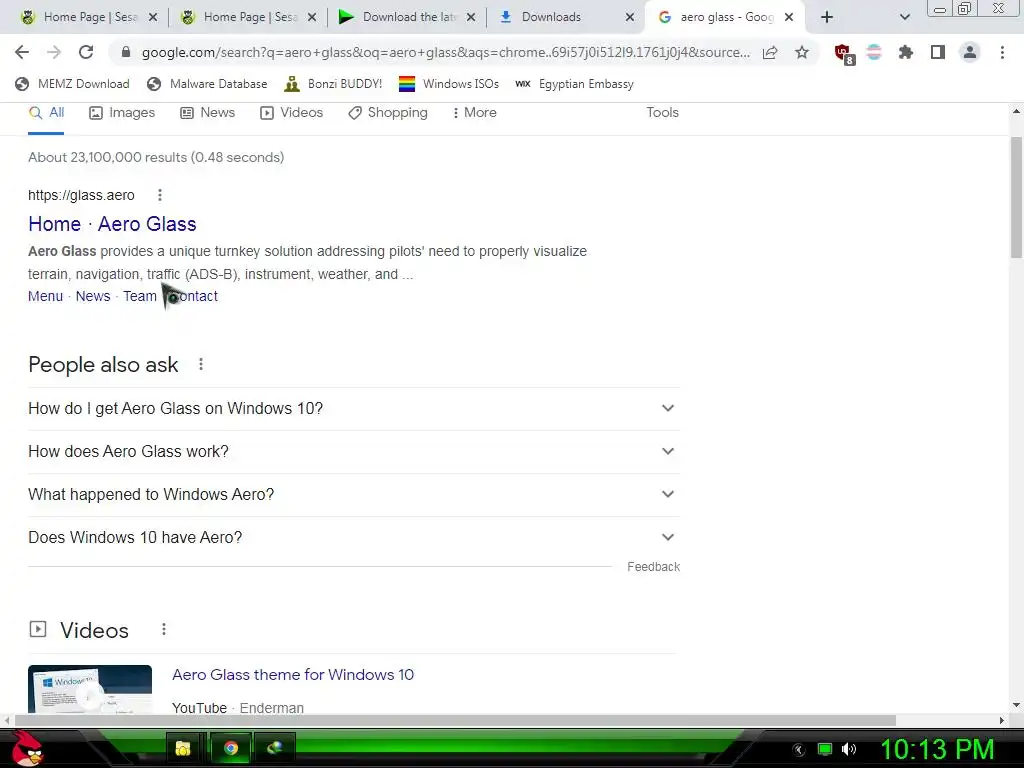Viewport: 1024px width, 768px height.
Task: Share this page via the share icon
Action: (x=770, y=52)
